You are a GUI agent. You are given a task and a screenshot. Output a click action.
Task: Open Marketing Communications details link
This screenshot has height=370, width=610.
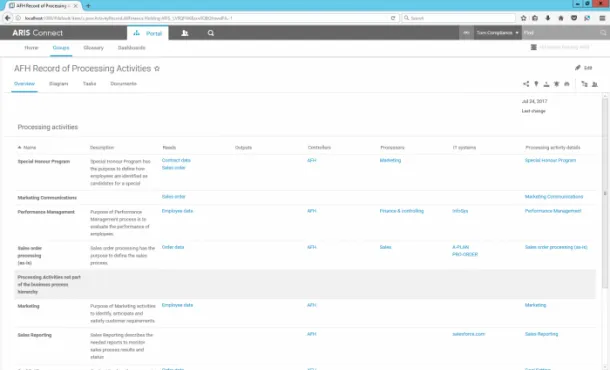[554, 196]
